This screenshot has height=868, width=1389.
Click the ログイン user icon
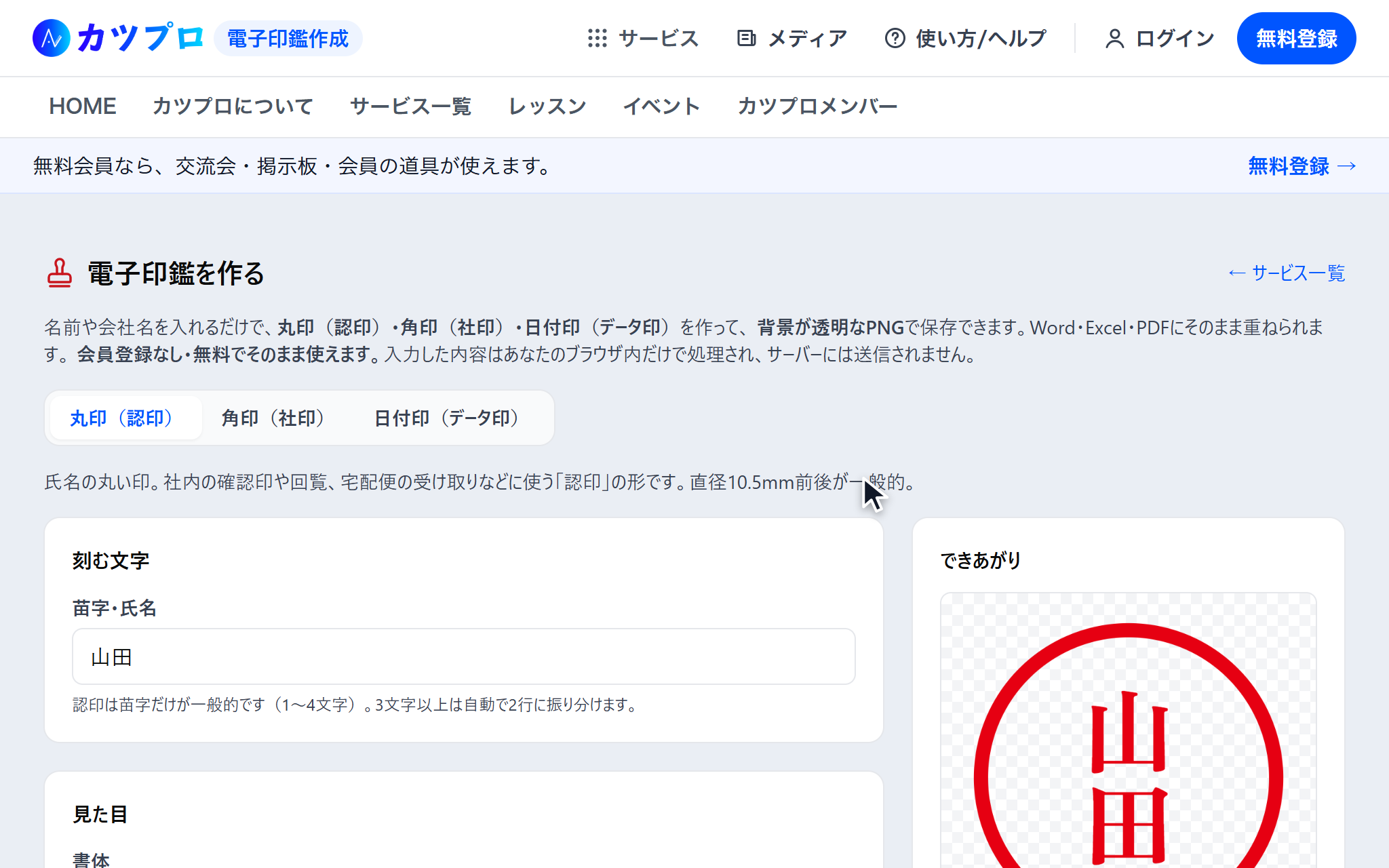point(1114,39)
